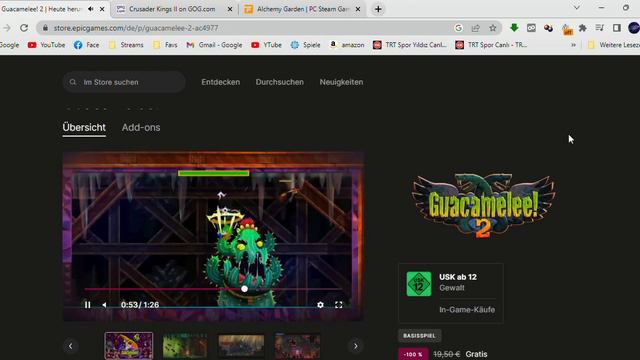Open video settings gear icon
640x360 pixels.
(320, 305)
